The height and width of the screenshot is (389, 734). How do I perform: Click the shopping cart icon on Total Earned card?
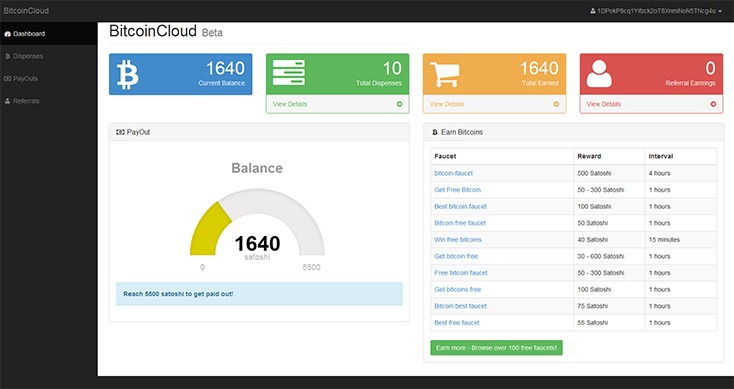[445, 74]
